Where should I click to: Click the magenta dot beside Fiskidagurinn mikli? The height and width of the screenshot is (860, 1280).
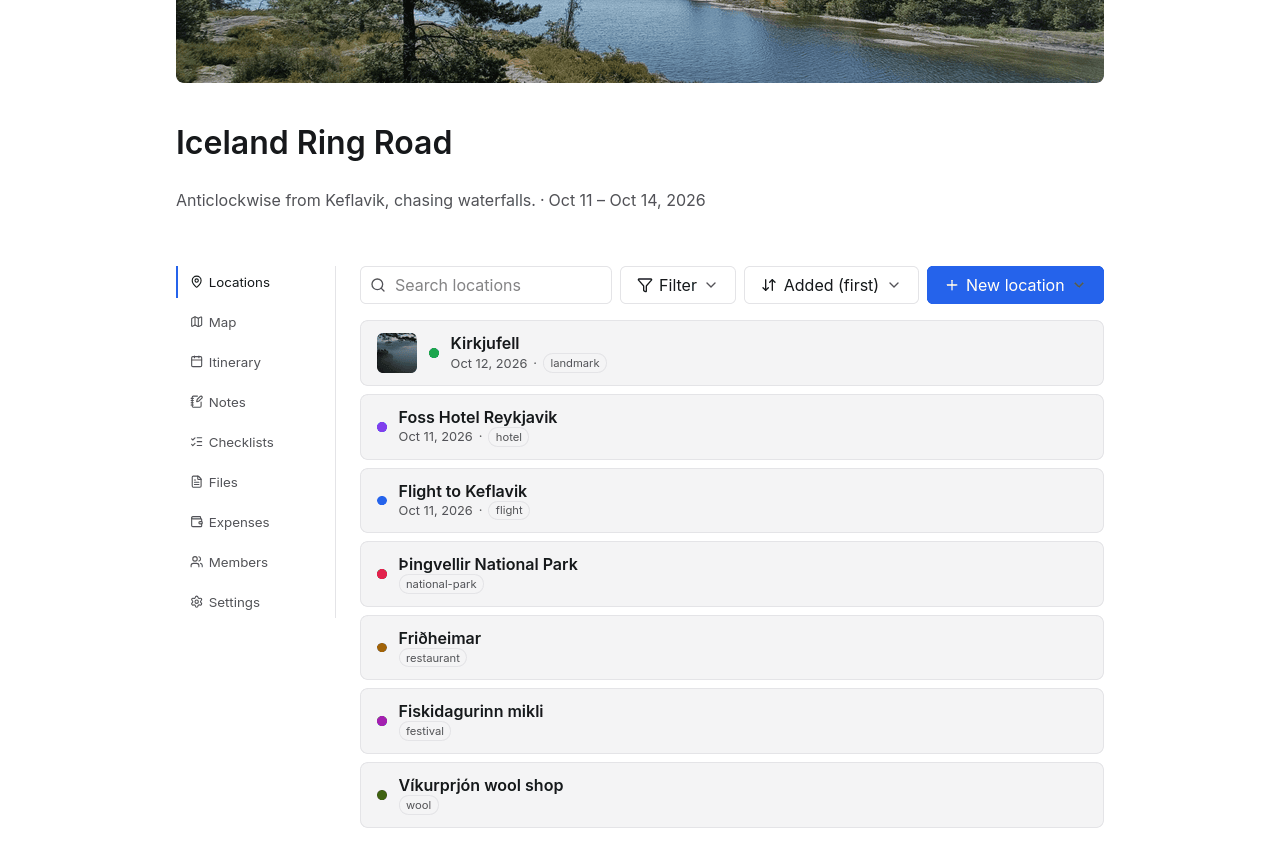(382, 721)
